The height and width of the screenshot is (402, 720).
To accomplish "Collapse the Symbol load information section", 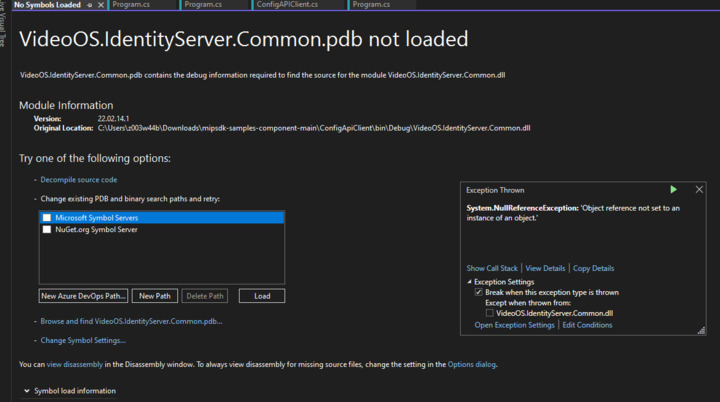I will [x=26, y=391].
